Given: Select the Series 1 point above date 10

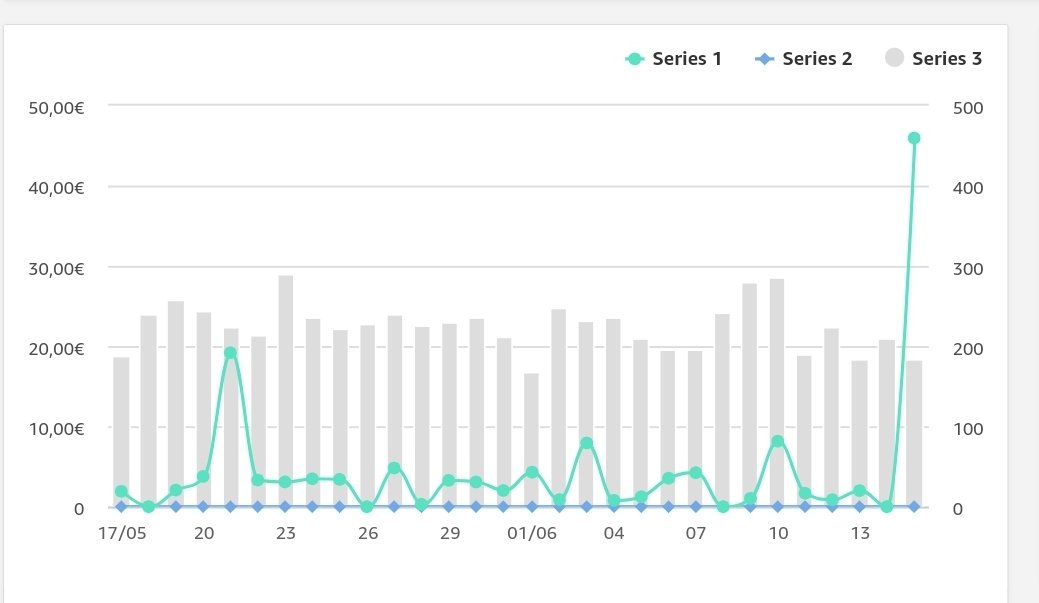Looking at the screenshot, I should tap(777, 441).
